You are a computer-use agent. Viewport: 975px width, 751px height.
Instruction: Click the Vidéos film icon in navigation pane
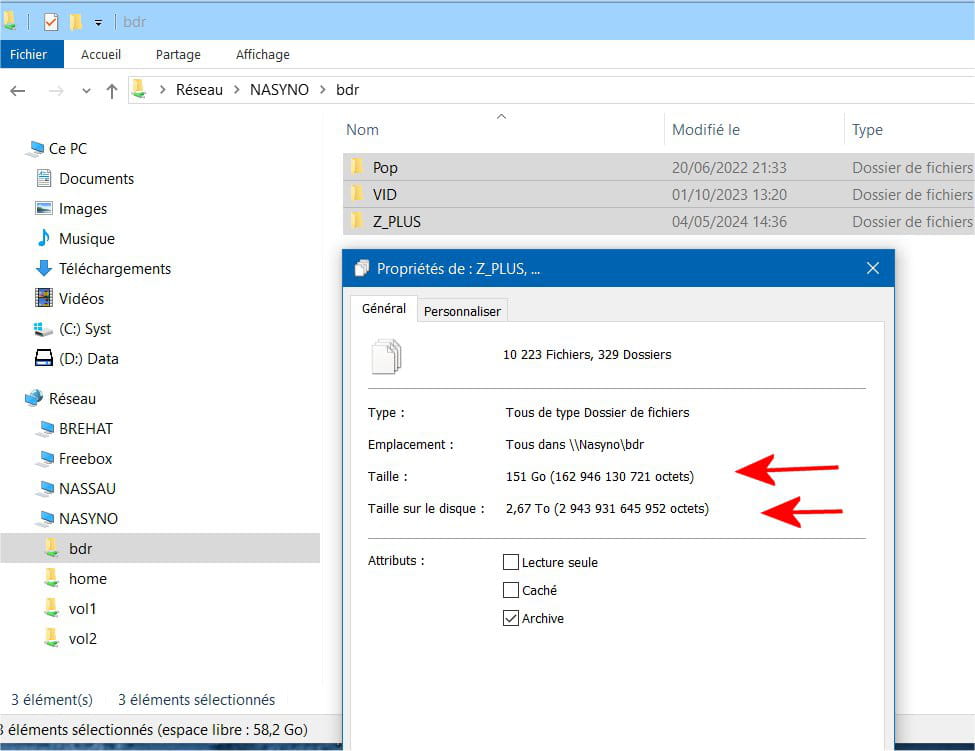pos(44,298)
